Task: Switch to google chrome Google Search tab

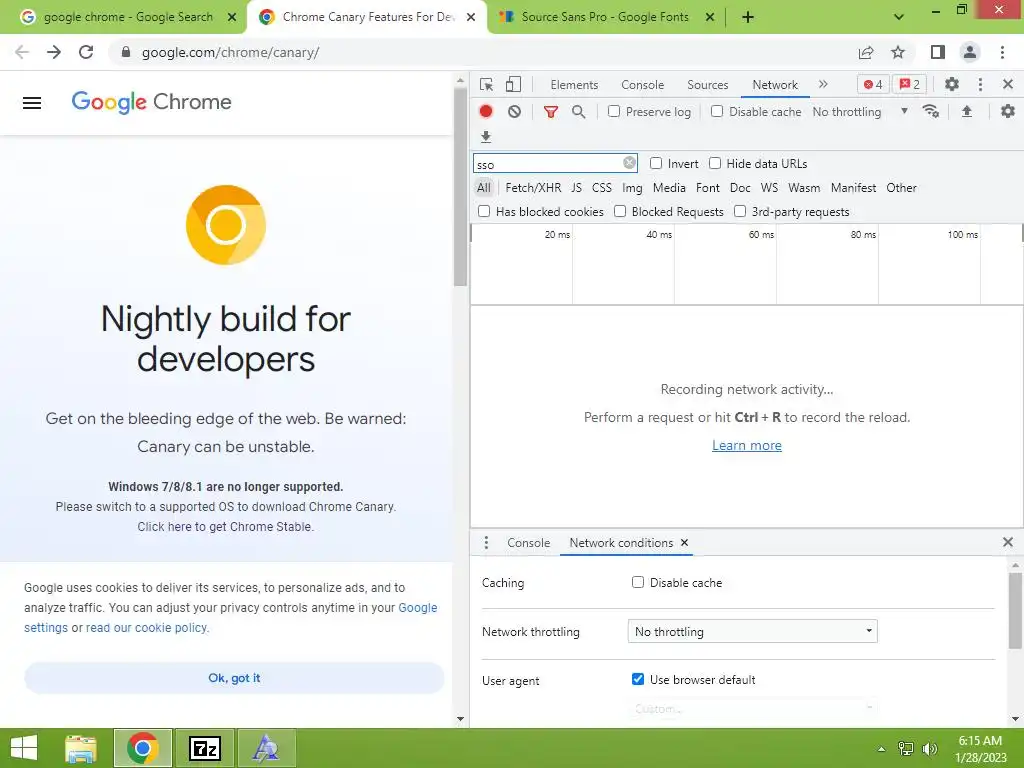Action: tap(128, 17)
